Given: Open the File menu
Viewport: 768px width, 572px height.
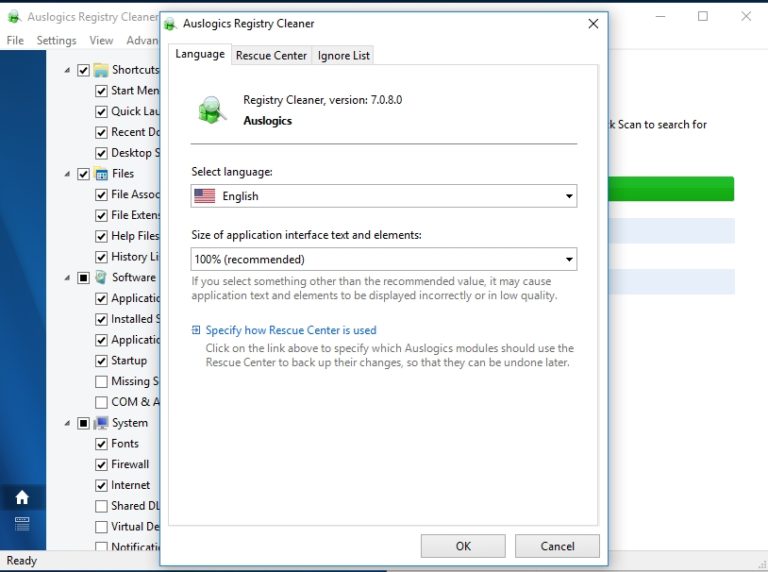Looking at the screenshot, I should (15, 40).
